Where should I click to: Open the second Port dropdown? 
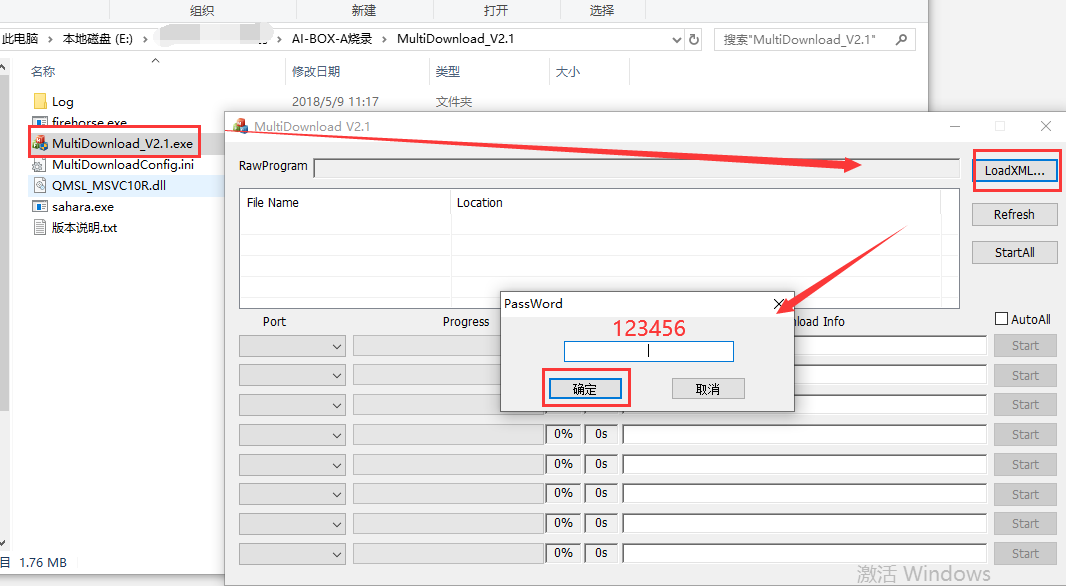(292, 375)
